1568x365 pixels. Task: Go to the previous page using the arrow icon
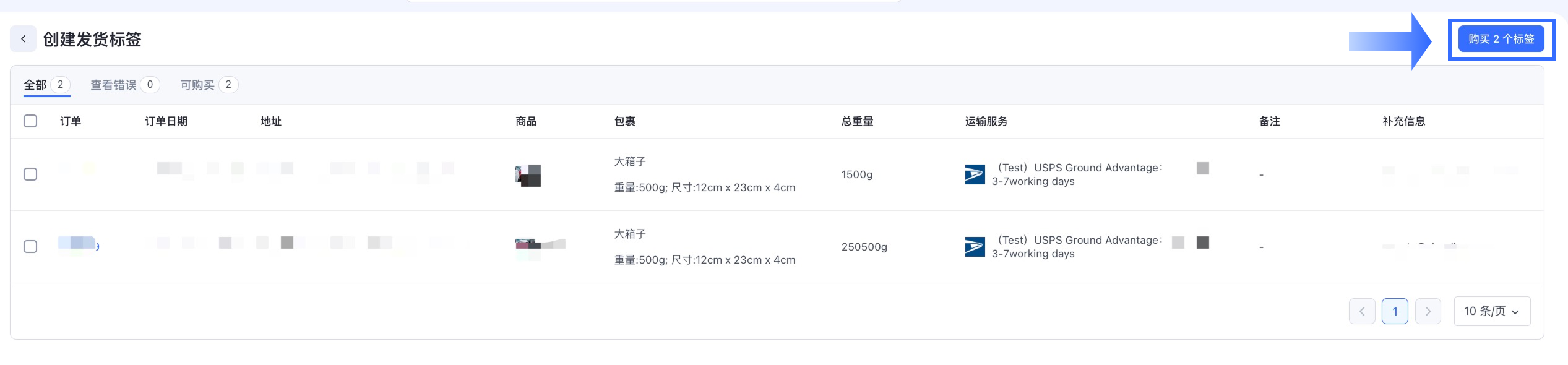coord(1363,311)
